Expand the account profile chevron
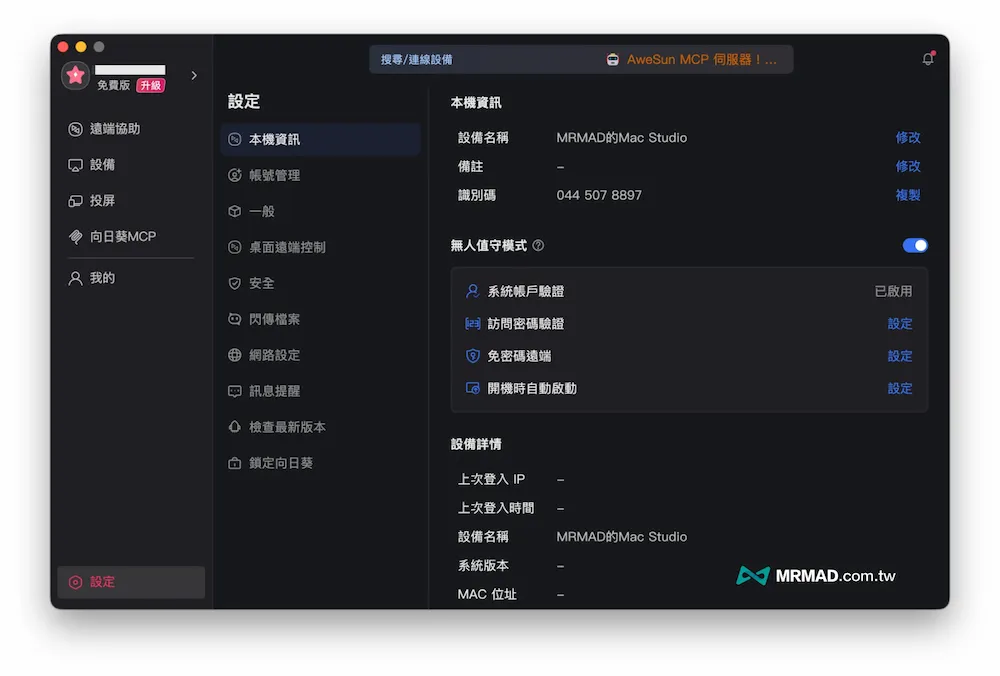This screenshot has width=1000, height=676. pos(194,75)
